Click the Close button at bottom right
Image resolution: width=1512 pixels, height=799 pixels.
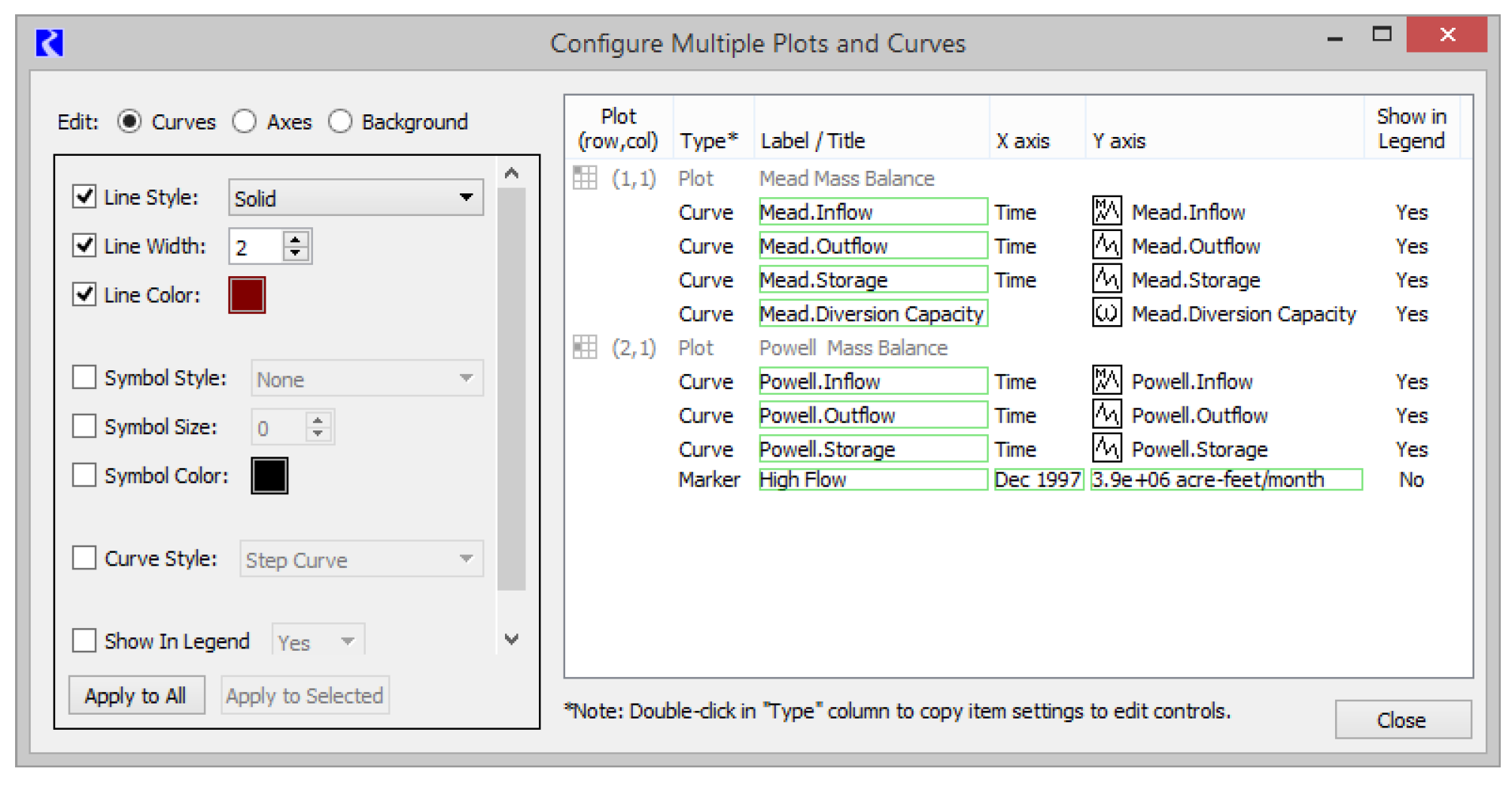pos(1402,720)
